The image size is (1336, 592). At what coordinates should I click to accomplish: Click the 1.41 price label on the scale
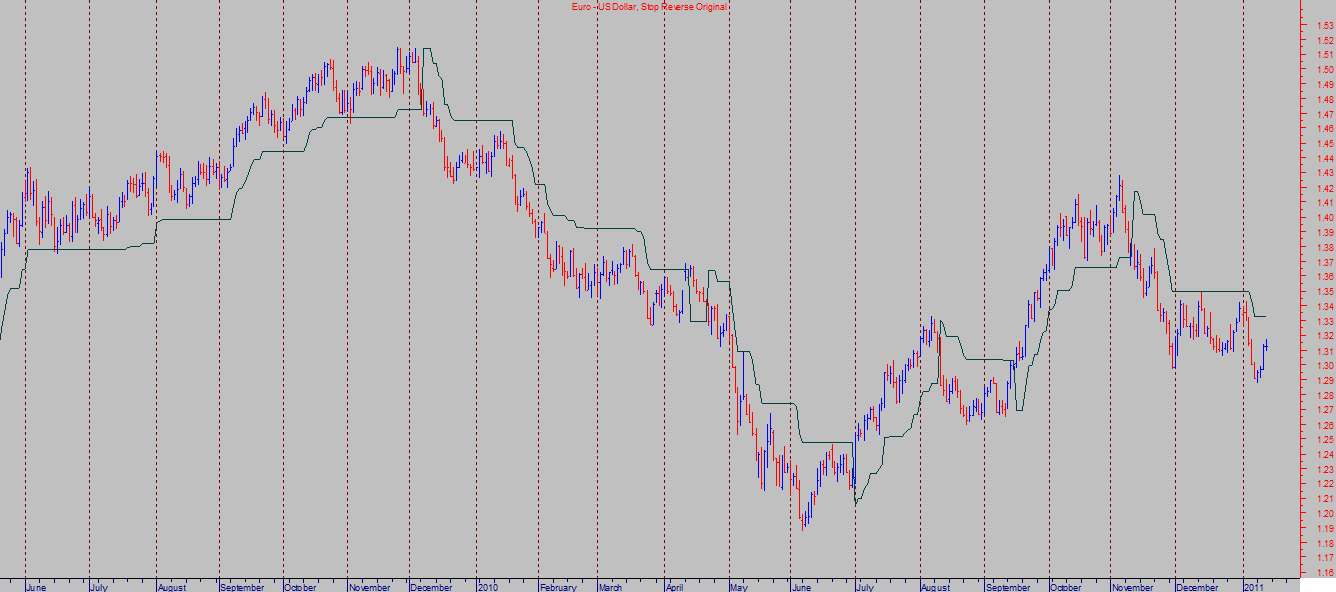(1325, 203)
